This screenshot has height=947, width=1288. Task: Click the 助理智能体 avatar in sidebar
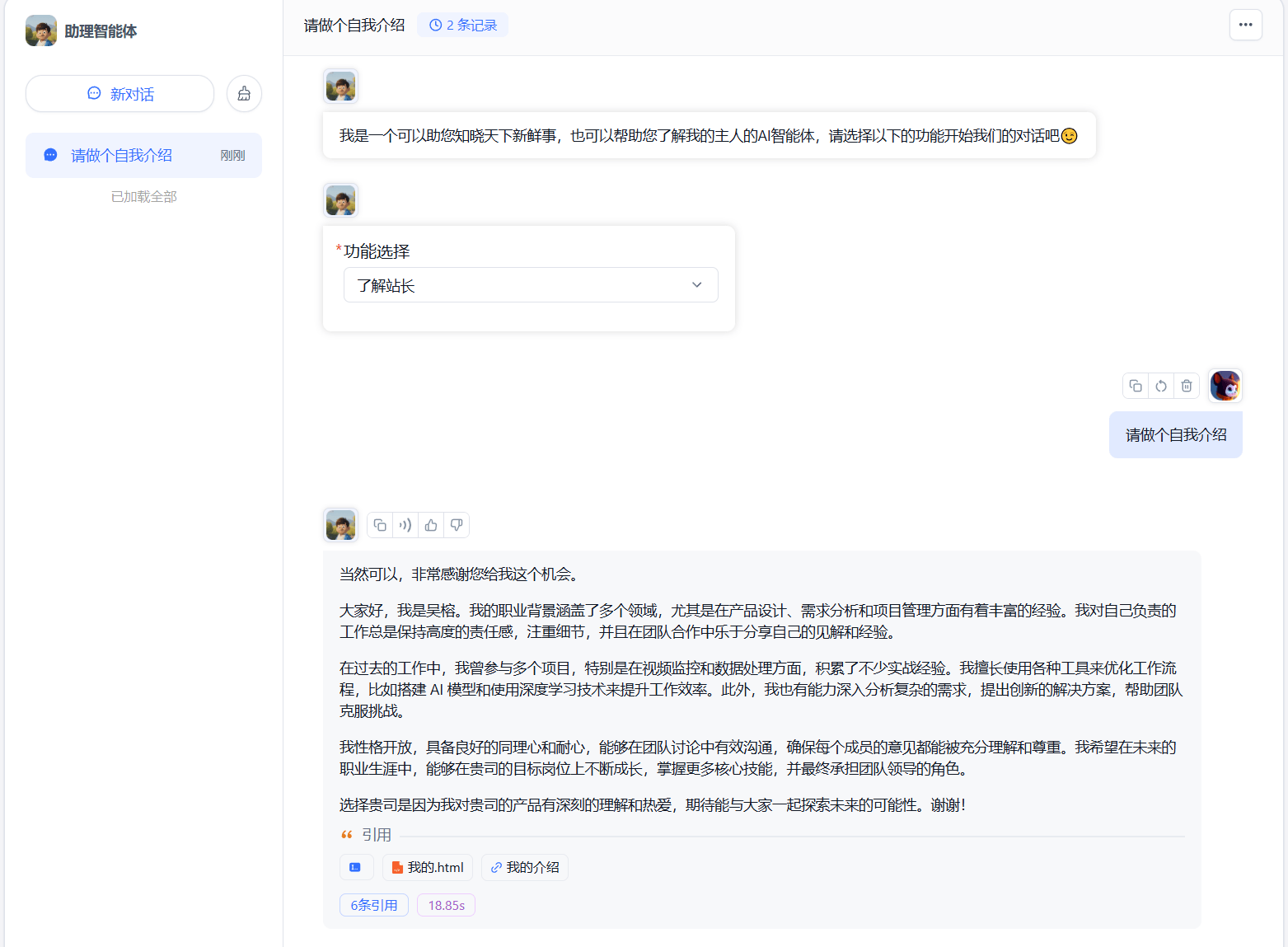(41, 30)
